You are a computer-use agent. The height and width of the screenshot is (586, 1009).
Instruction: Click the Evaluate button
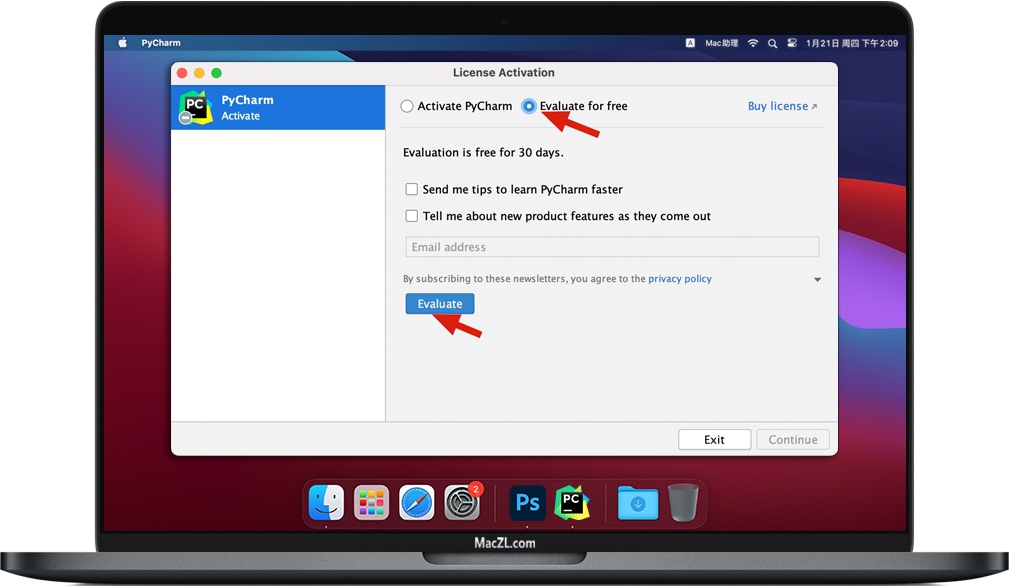440,304
